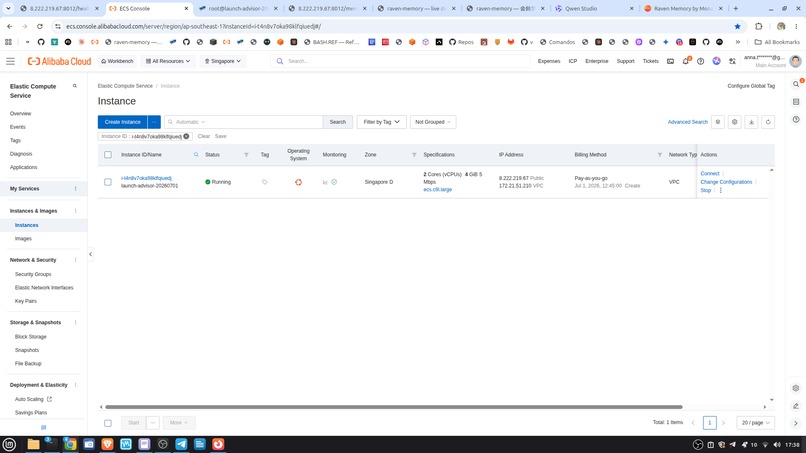Open the Singapore region dropdown
The height and width of the screenshot is (453, 806).
[x=223, y=61]
